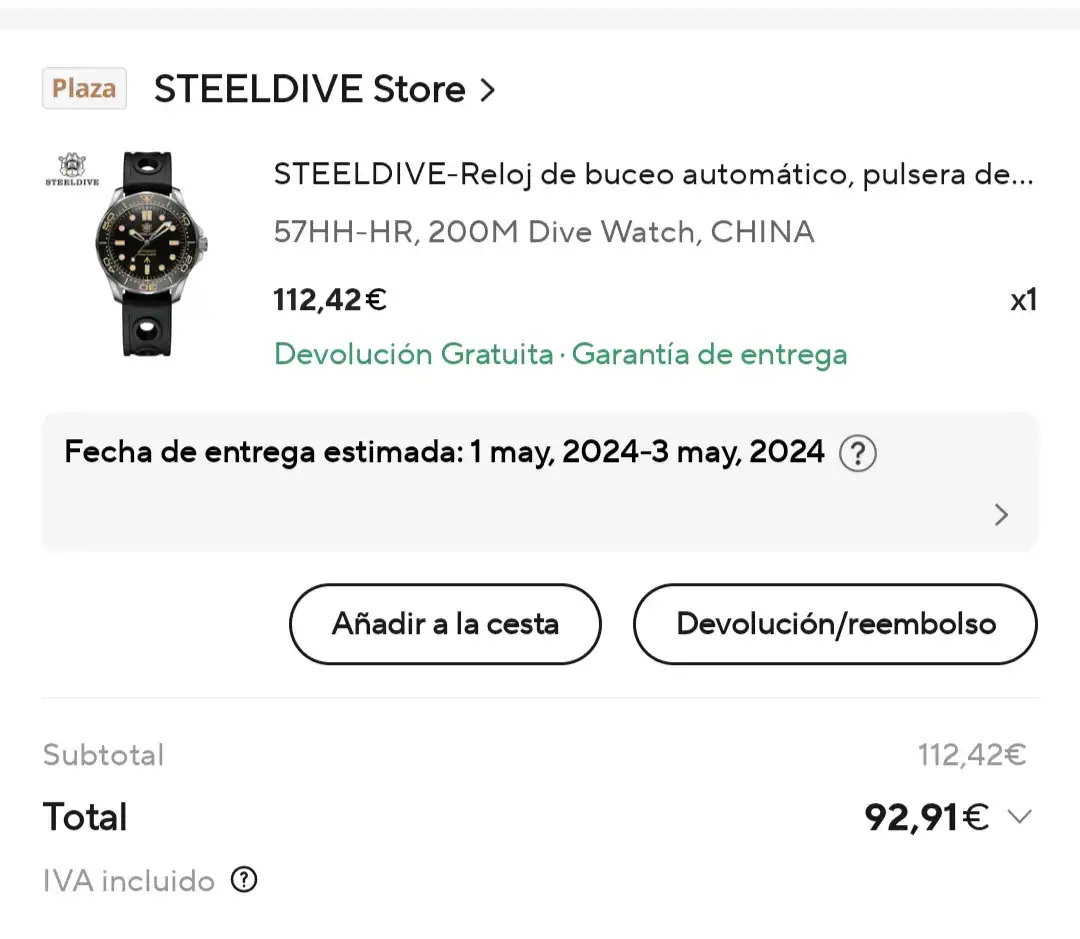Open the STEELDIVE Store page
The image size is (1080, 939).
coord(309,90)
